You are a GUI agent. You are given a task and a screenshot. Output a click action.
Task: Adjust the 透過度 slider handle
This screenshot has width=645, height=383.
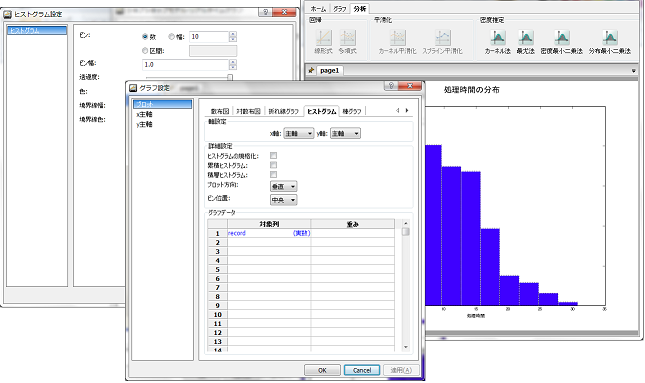pos(230,77)
